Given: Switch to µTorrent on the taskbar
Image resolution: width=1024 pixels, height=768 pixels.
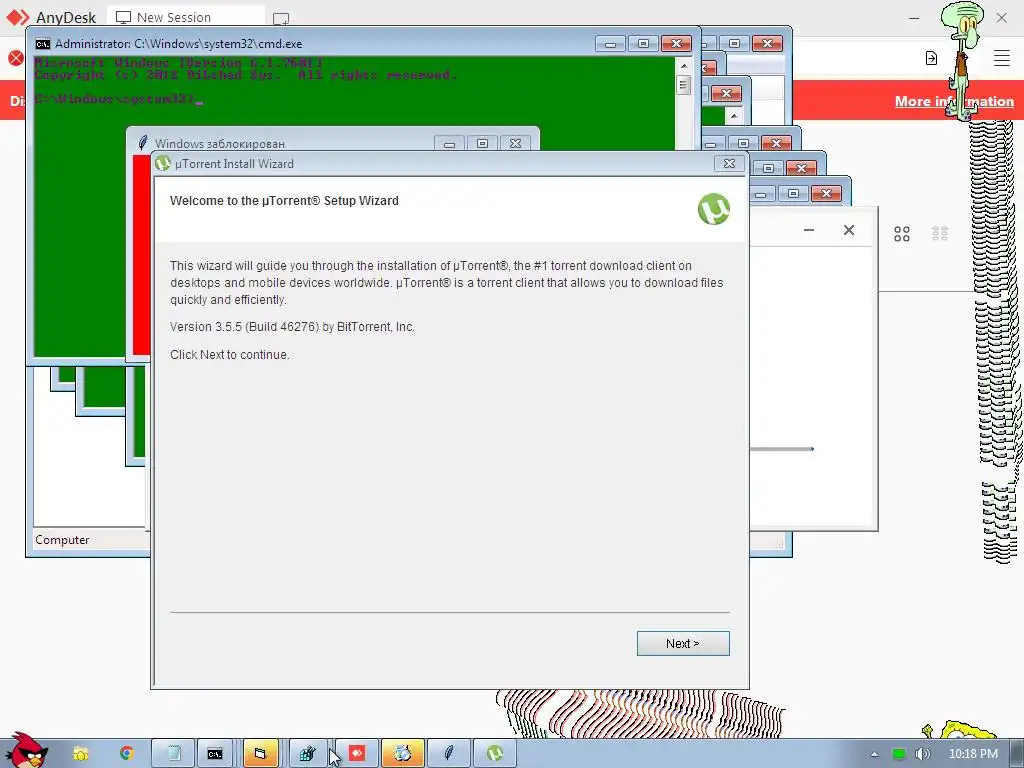Looking at the screenshot, I should tap(494, 754).
